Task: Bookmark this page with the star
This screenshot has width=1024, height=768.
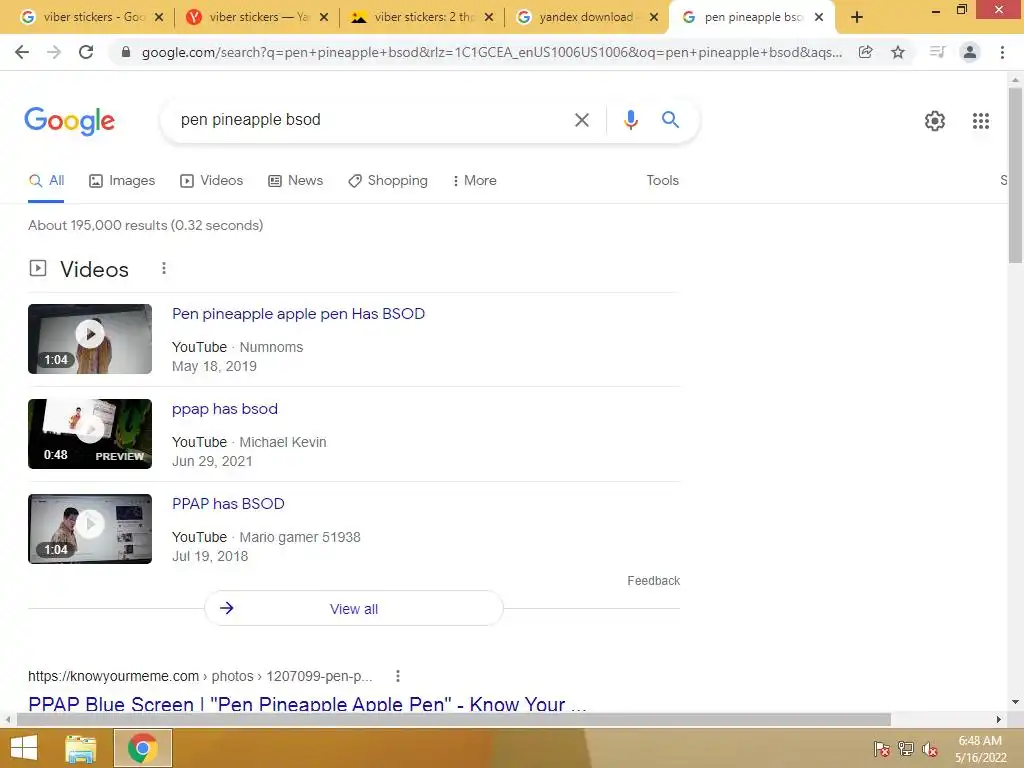Action: click(898, 52)
